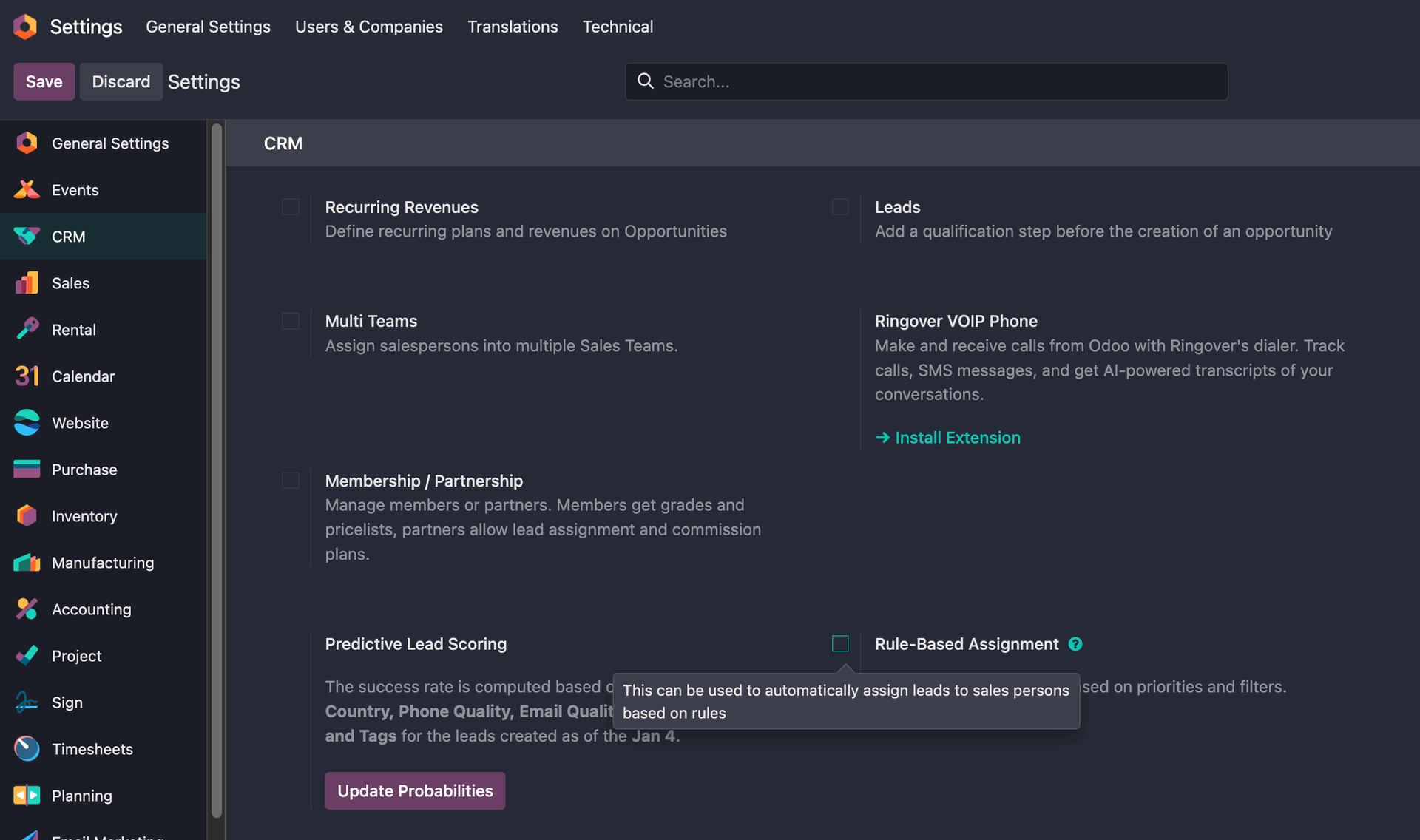
Task: Select the Website globe icon
Action: coord(27,423)
